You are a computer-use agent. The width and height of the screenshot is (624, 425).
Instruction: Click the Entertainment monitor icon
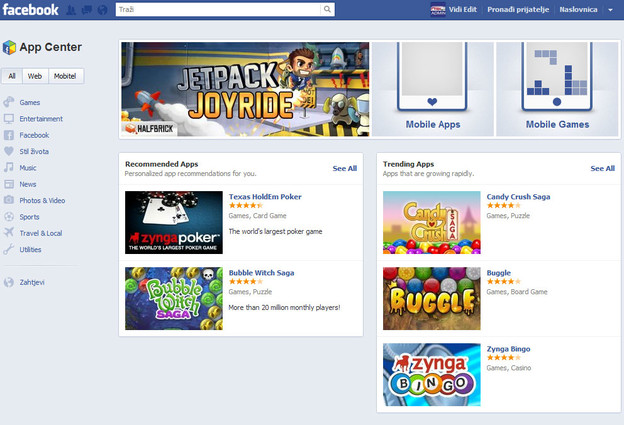[9, 119]
